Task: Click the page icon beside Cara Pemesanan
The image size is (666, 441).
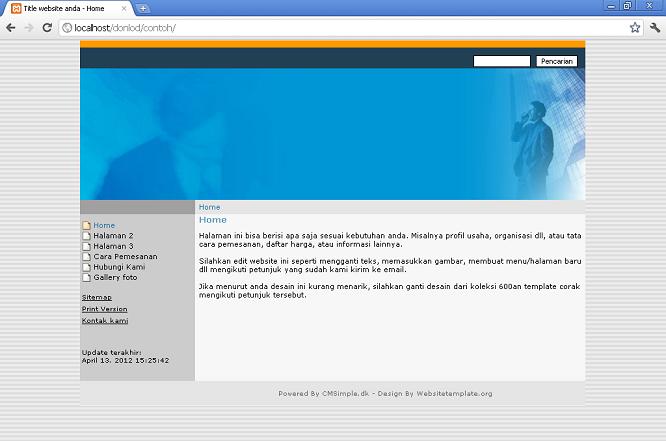Action: click(x=87, y=256)
